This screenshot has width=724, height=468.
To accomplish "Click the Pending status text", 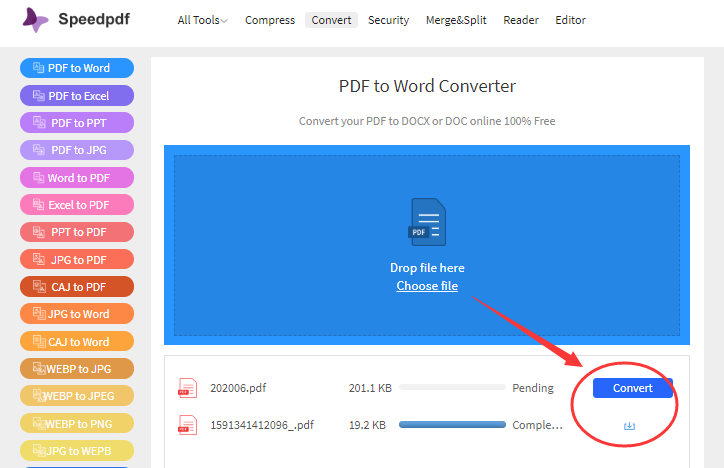I will 533,388.
